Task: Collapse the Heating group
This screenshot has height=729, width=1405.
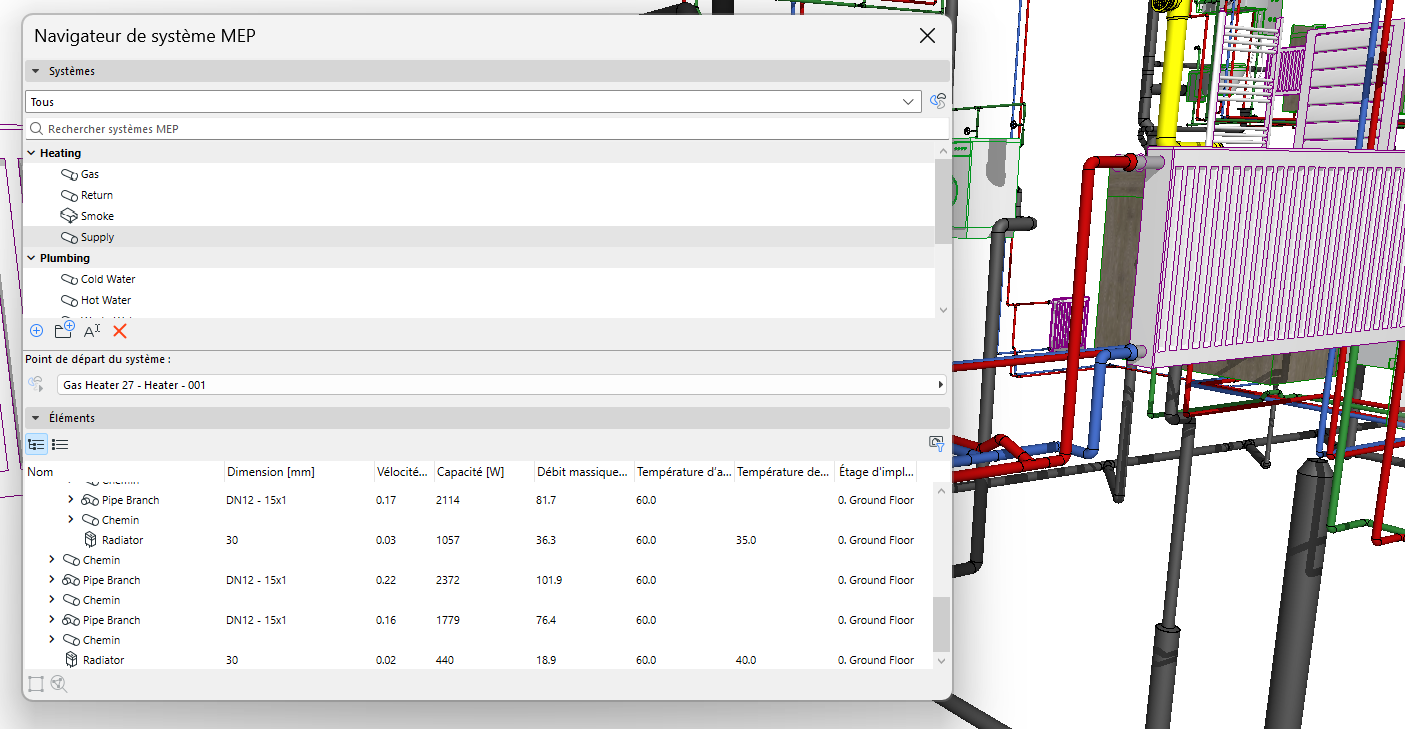Action: tap(31, 153)
